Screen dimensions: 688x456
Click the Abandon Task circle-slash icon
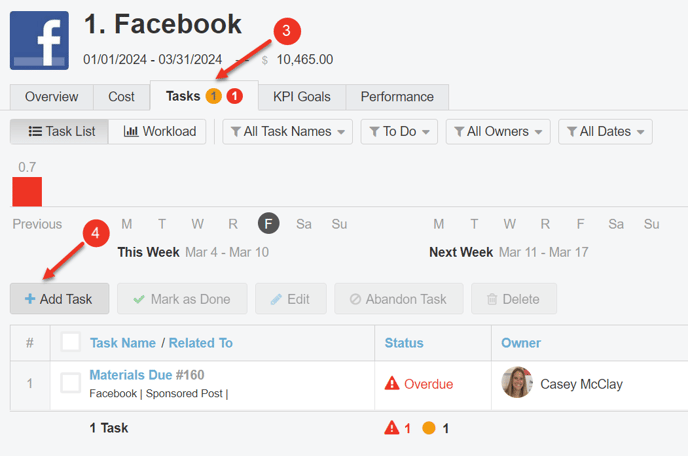click(x=355, y=299)
